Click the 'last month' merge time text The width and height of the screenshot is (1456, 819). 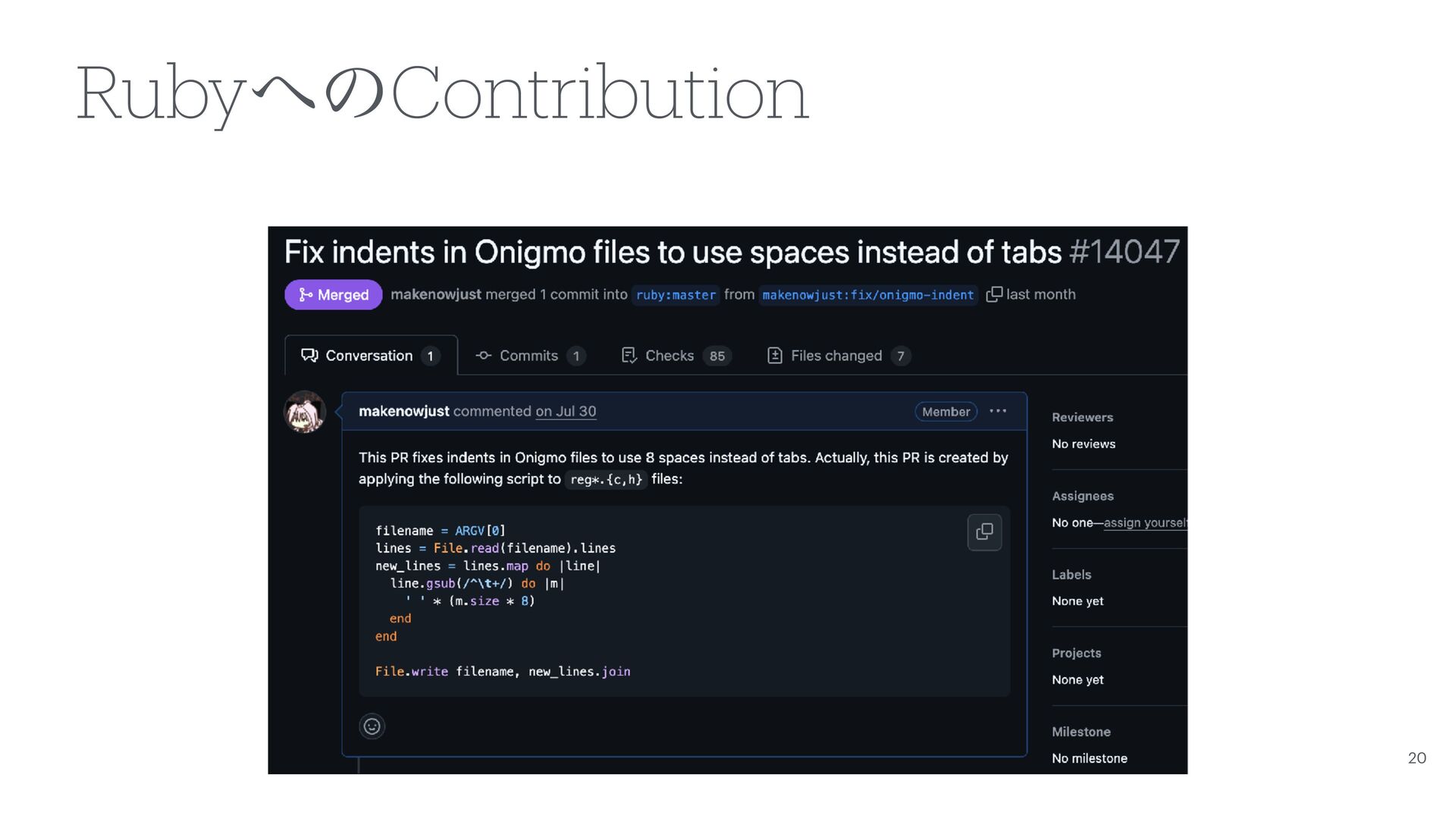(1040, 294)
